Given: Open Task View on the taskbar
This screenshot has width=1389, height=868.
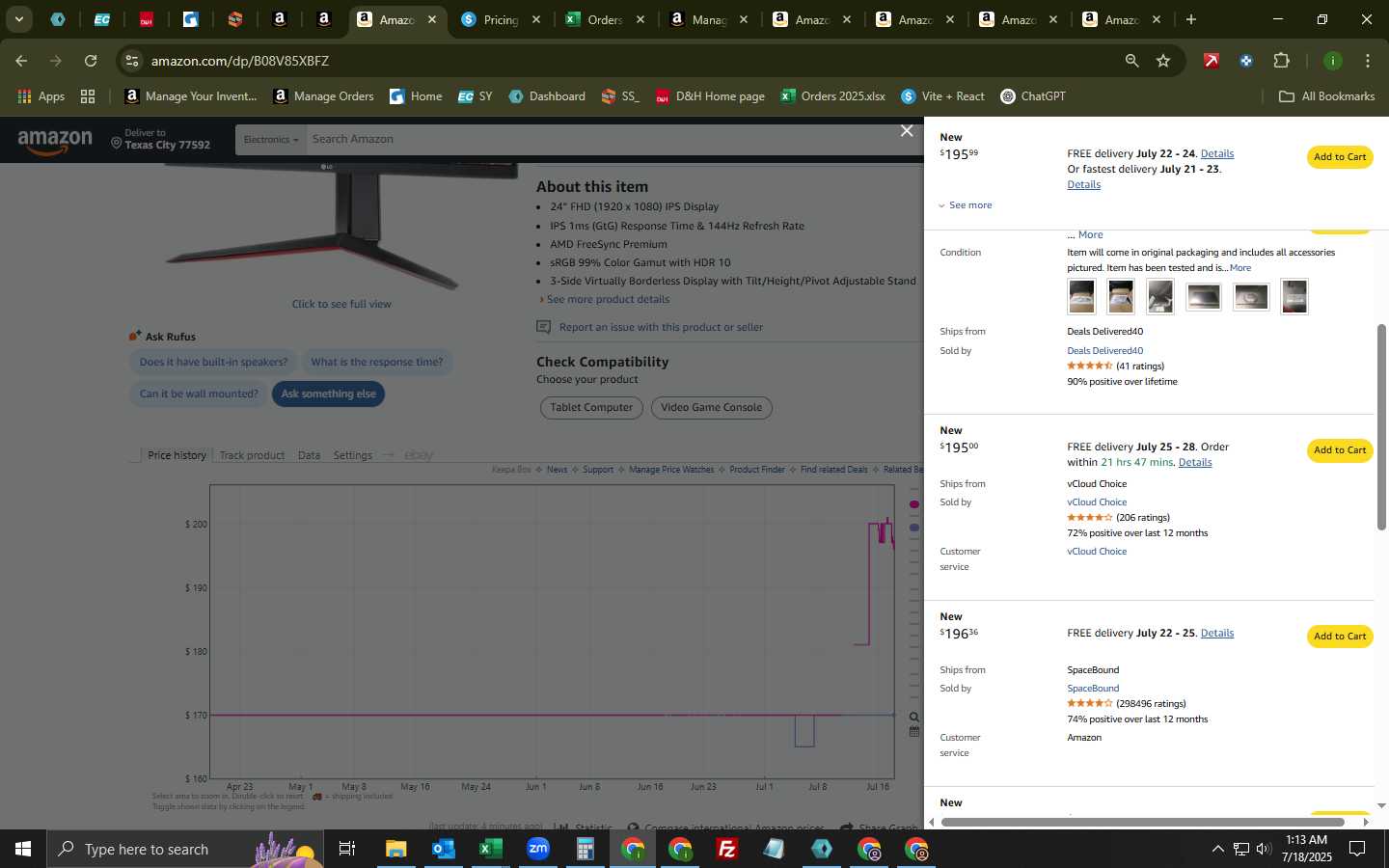Looking at the screenshot, I should (x=347, y=849).
